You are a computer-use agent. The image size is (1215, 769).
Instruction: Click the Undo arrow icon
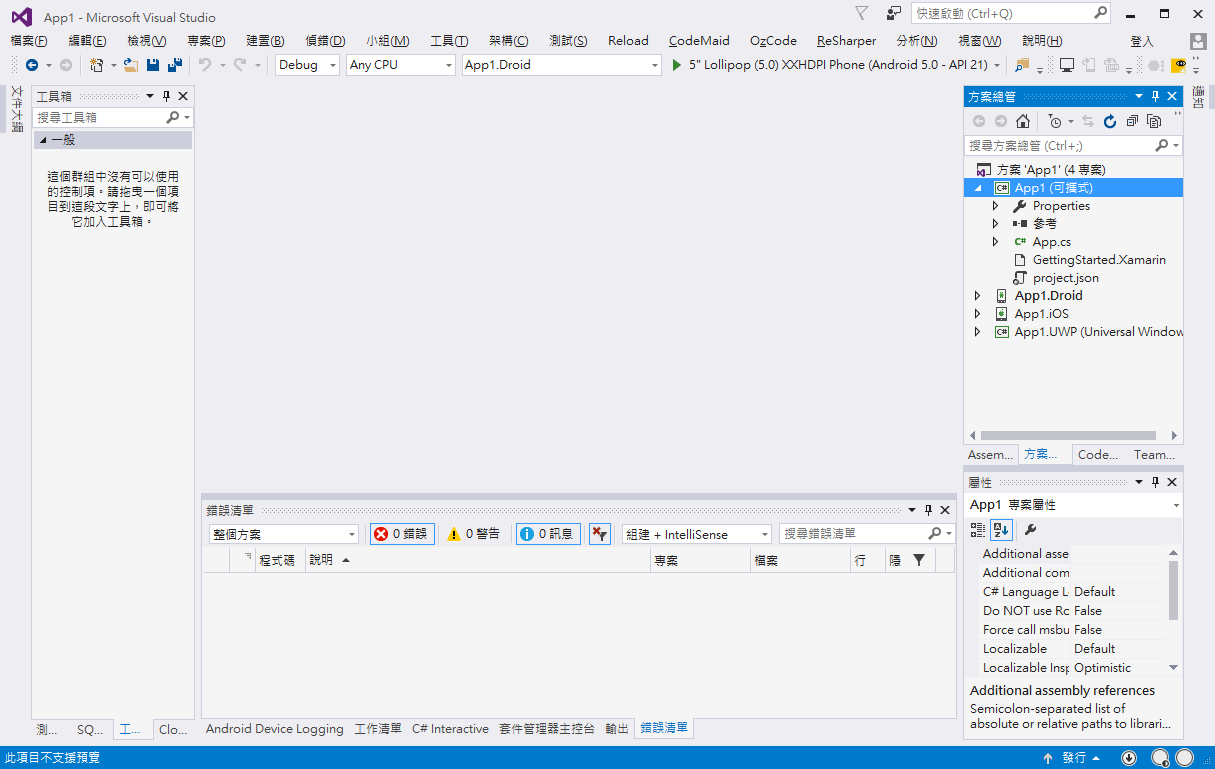point(204,65)
